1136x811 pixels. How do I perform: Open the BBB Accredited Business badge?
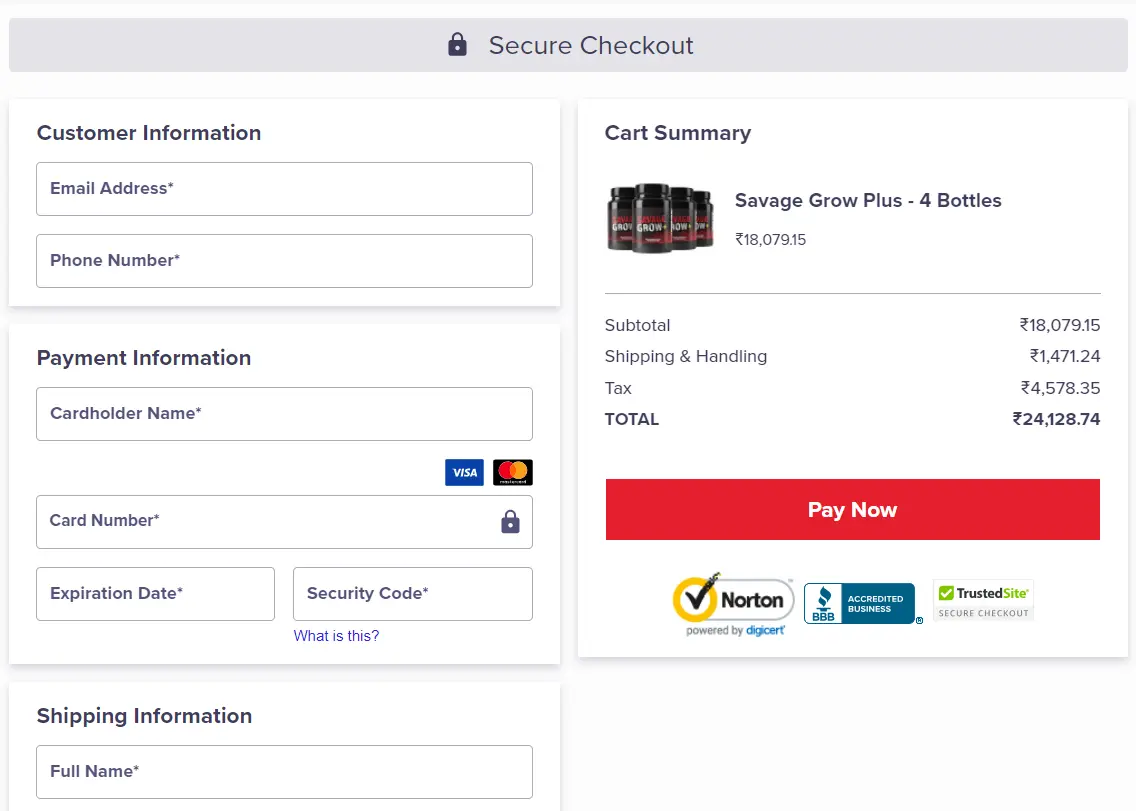point(862,603)
